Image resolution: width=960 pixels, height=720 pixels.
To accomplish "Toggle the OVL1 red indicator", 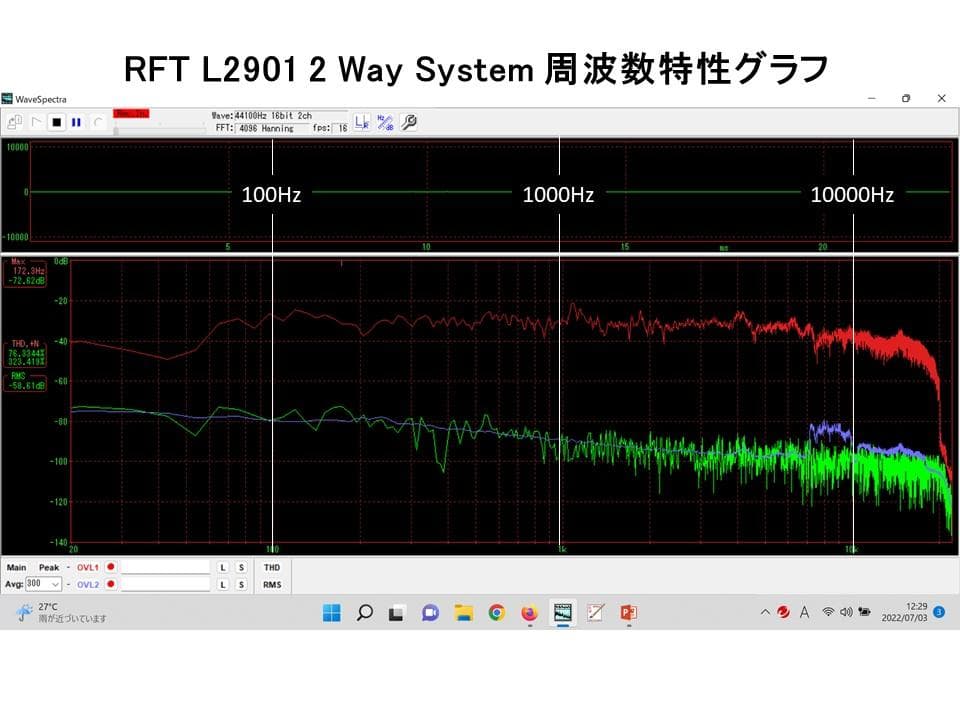I will coord(110,567).
